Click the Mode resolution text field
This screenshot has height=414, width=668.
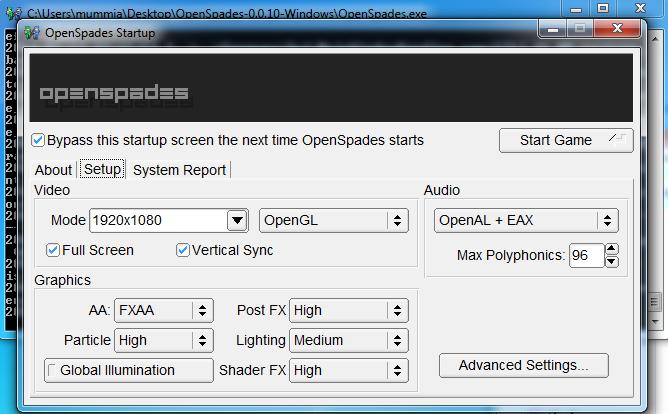pyautogui.click(x=158, y=220)
